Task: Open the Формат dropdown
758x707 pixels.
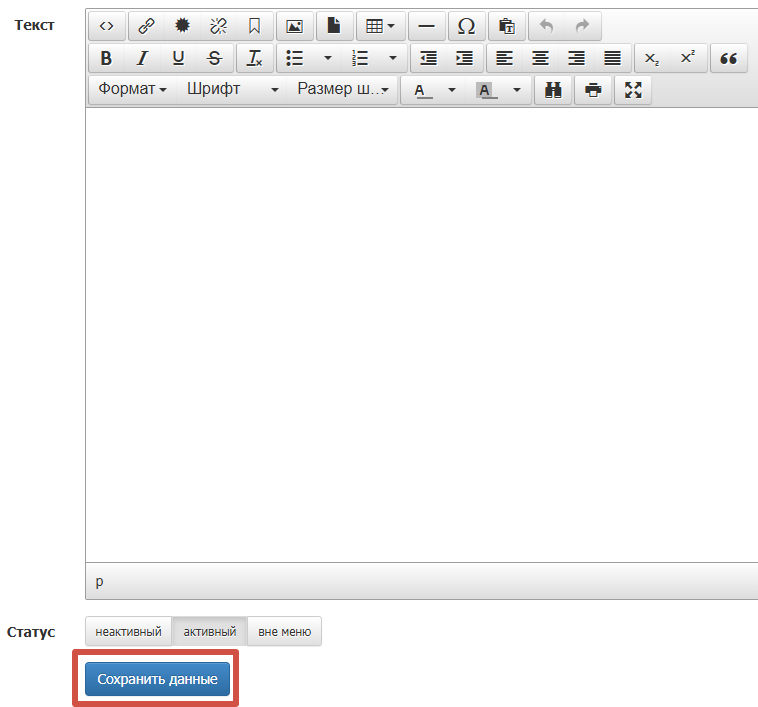Action: point(132,89)
